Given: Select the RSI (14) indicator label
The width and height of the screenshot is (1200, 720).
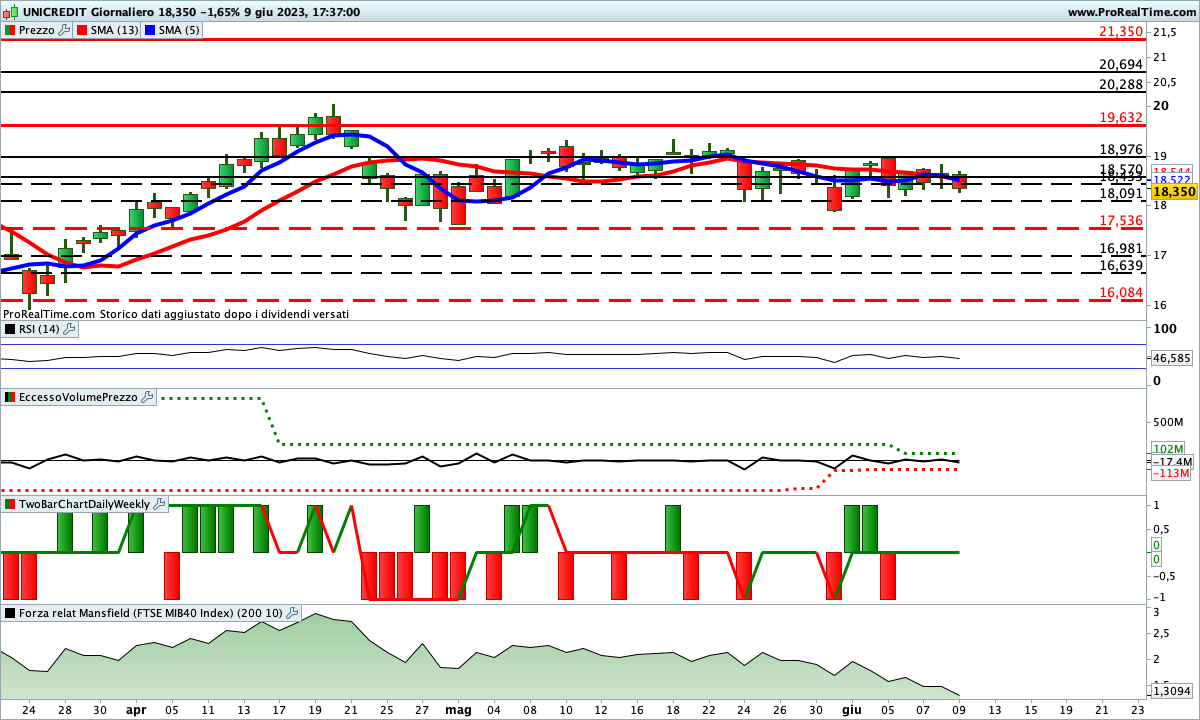Looking at the screenshot, I should 40,328.
